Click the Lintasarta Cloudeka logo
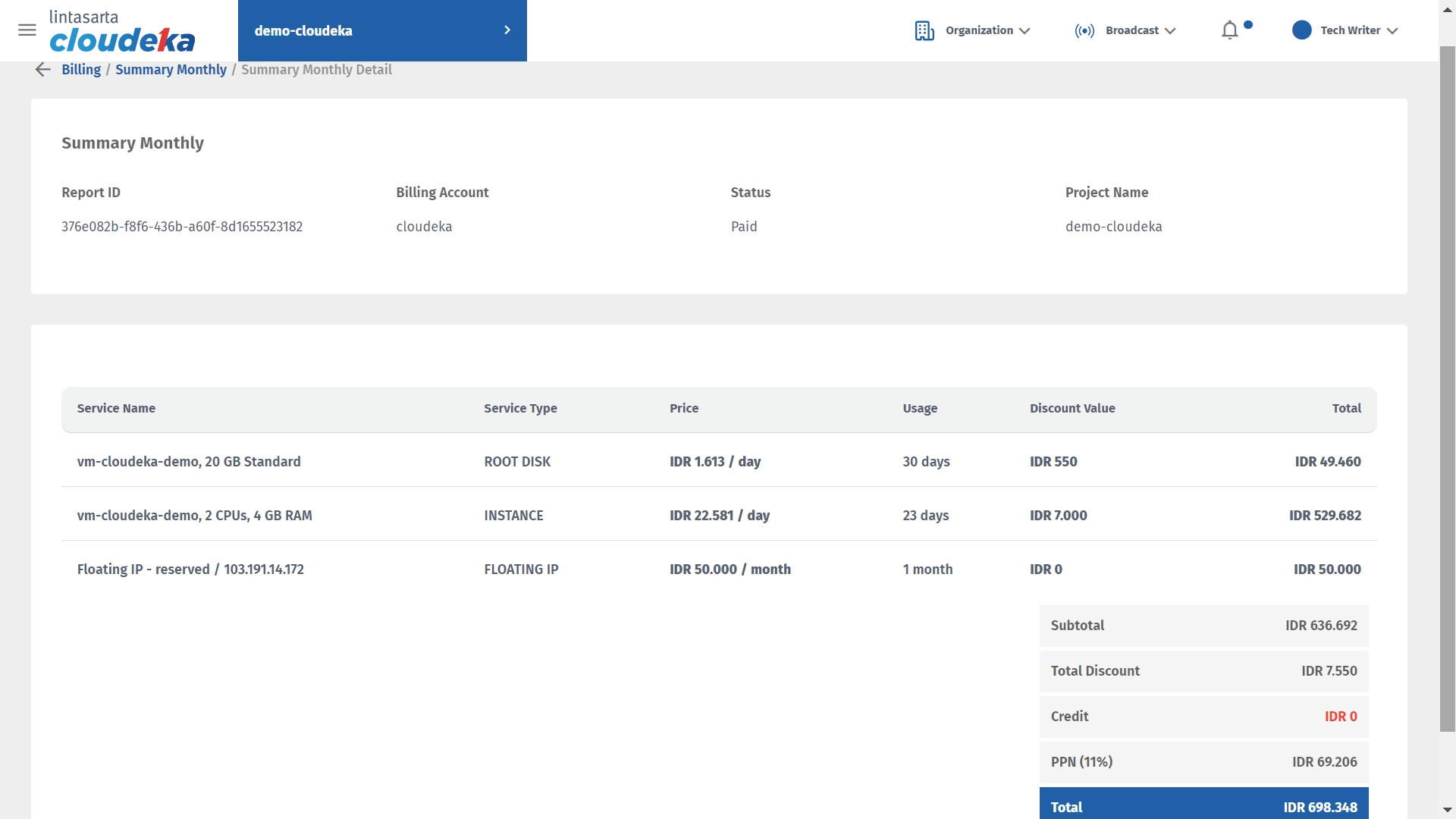The image size is (1456, 819). [121, 31]
